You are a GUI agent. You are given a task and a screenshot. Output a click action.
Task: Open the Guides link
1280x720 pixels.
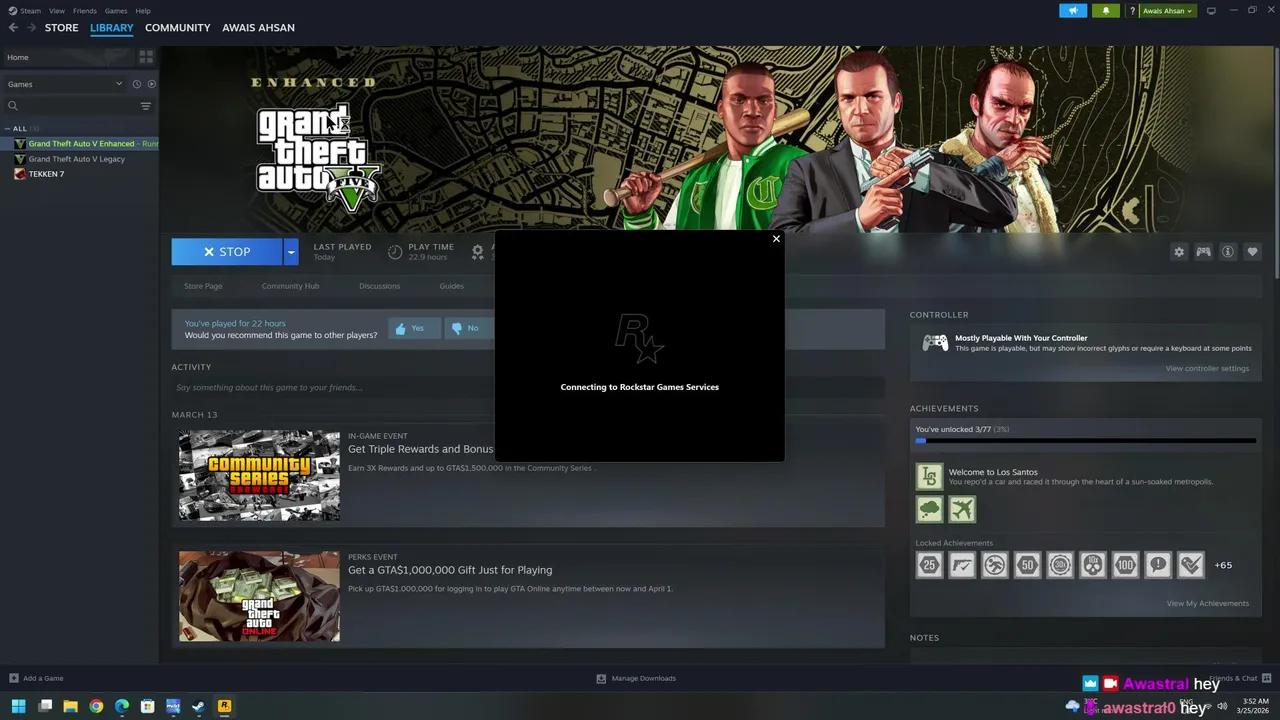[x=451, y=286]
